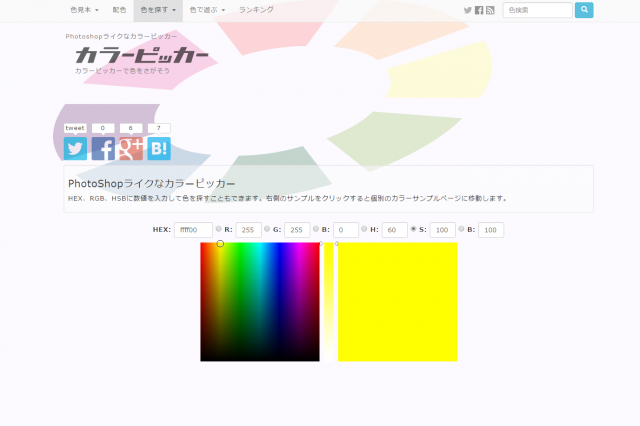640x426 pixels.
Task: Click the small tweet button
Action: 75,128
